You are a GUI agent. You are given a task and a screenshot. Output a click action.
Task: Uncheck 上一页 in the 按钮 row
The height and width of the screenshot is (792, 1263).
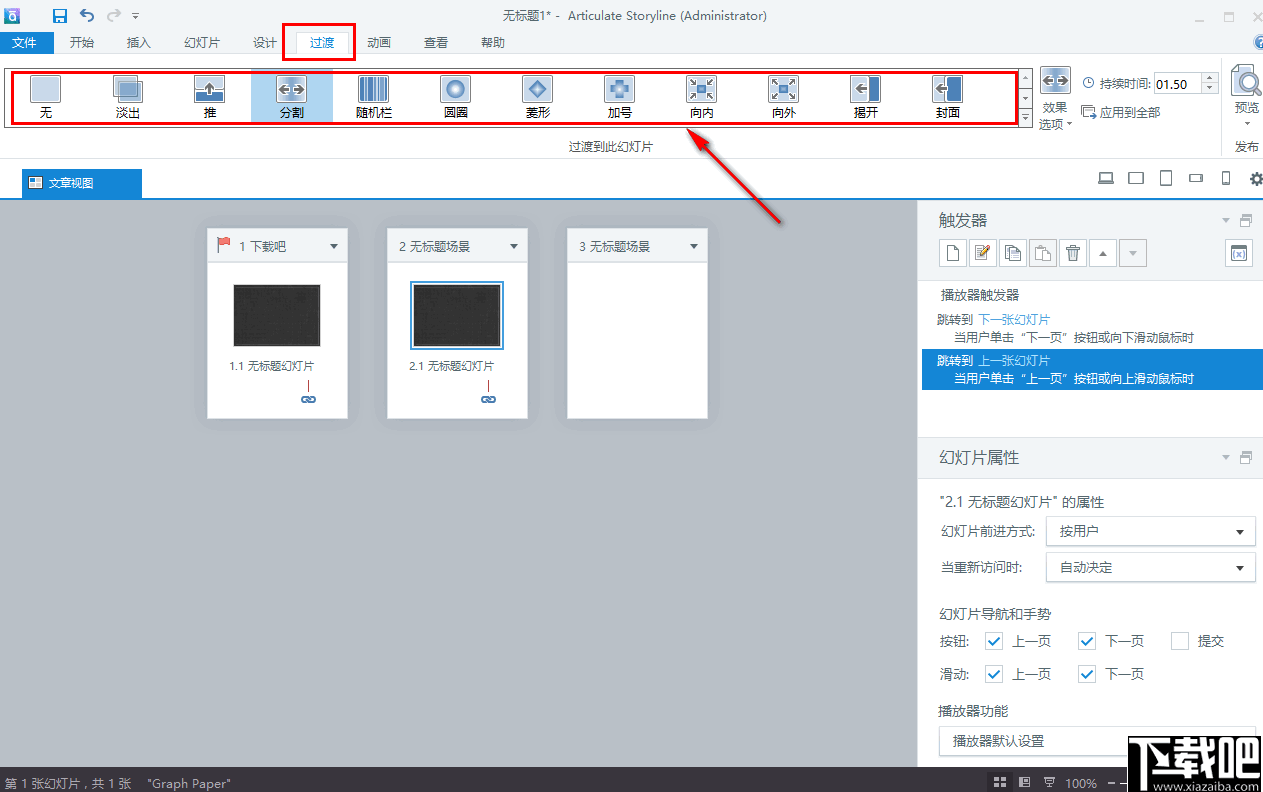993,641
